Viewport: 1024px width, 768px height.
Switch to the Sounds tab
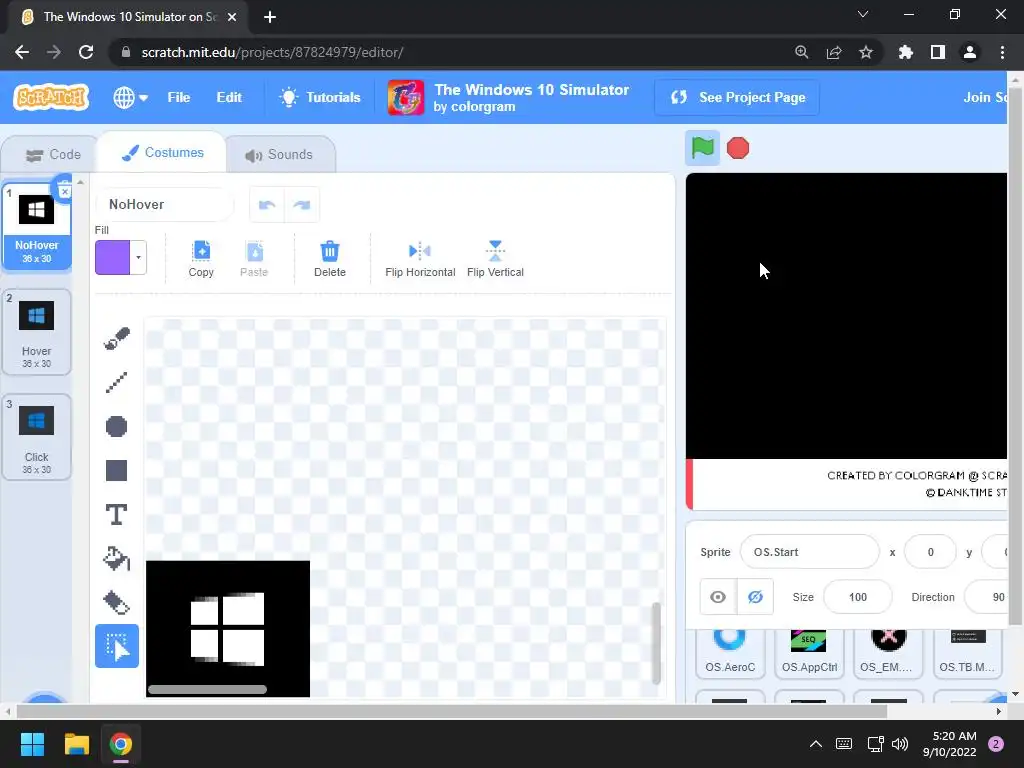click(280, 155)
